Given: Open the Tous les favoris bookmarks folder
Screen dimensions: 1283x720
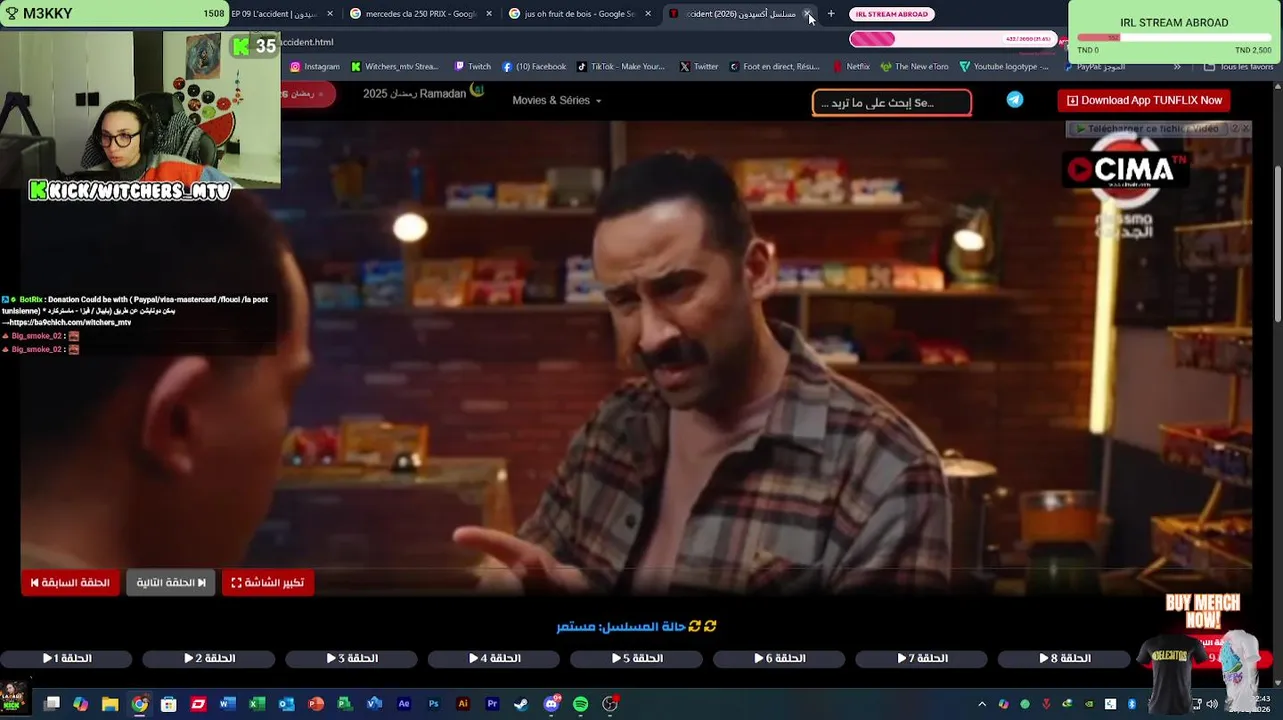Looking at the screenshot, I should point(1238,67).
